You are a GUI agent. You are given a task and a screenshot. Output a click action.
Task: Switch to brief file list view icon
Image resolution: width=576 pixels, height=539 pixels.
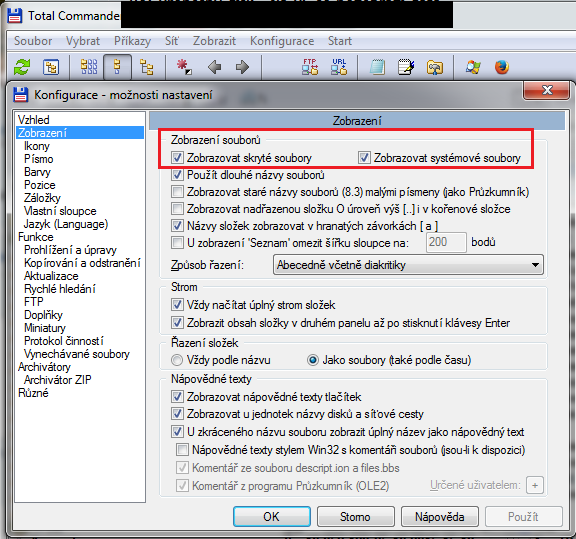(x=89, y=67)
